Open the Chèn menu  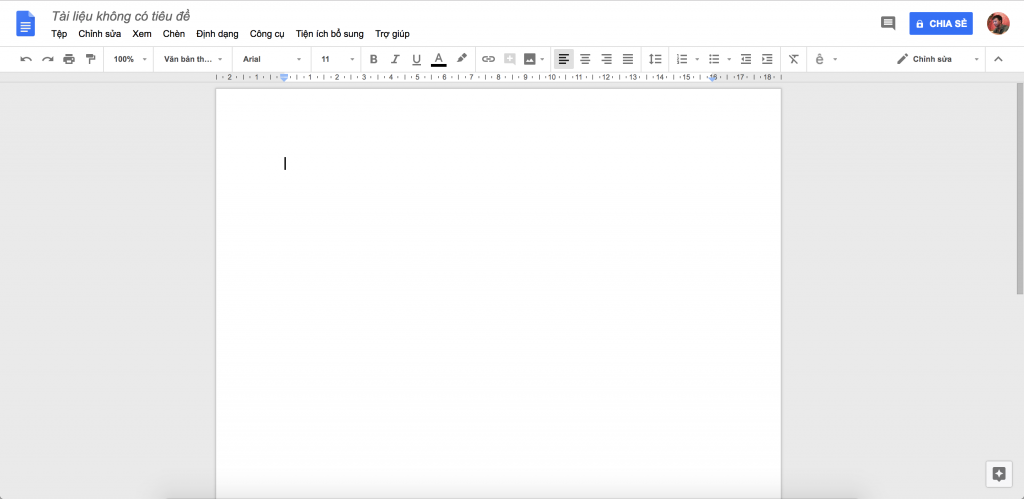174,34
